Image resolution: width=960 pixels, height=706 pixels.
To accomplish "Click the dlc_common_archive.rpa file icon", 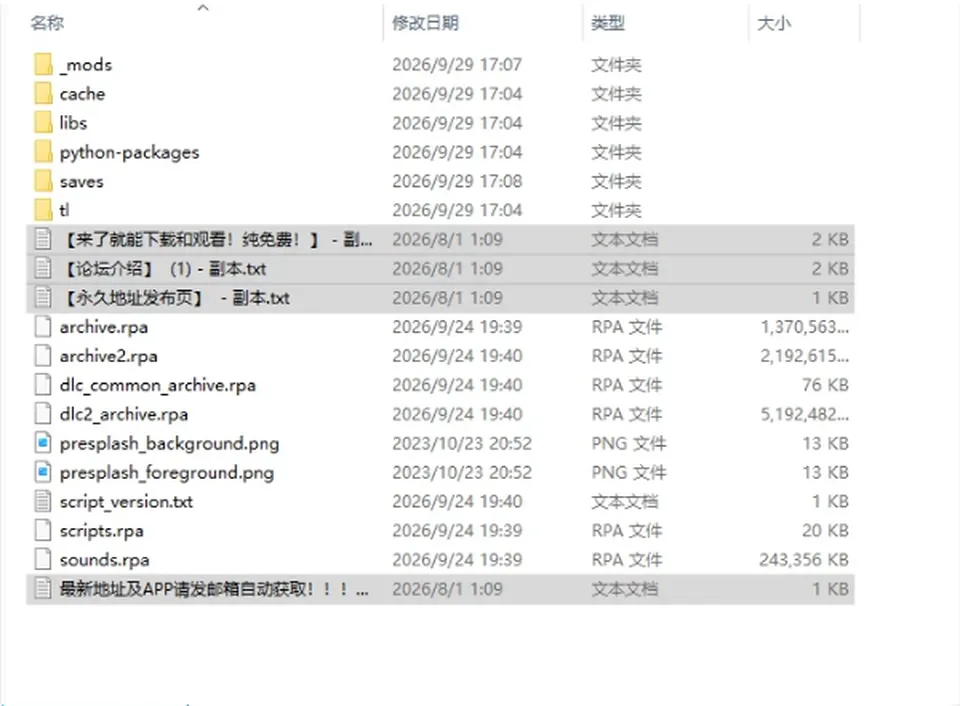I will pyautogui.click(x=43, y=385).
